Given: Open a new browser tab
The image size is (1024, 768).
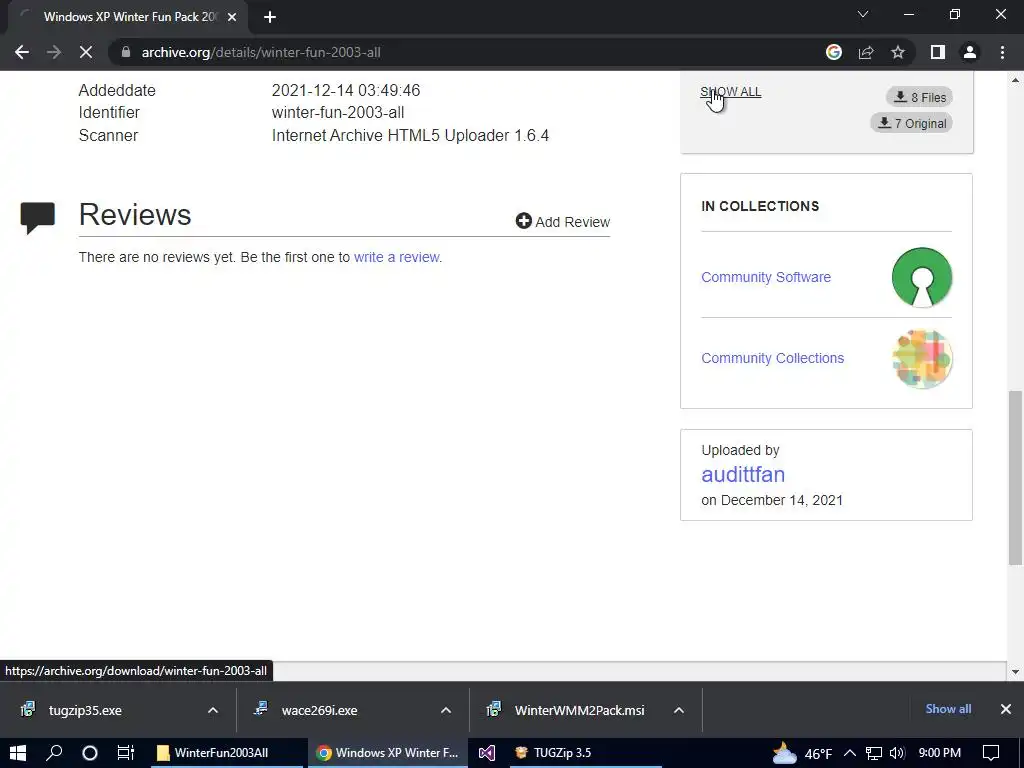Looking at the screenshot, I should click(x=270, y=18).
